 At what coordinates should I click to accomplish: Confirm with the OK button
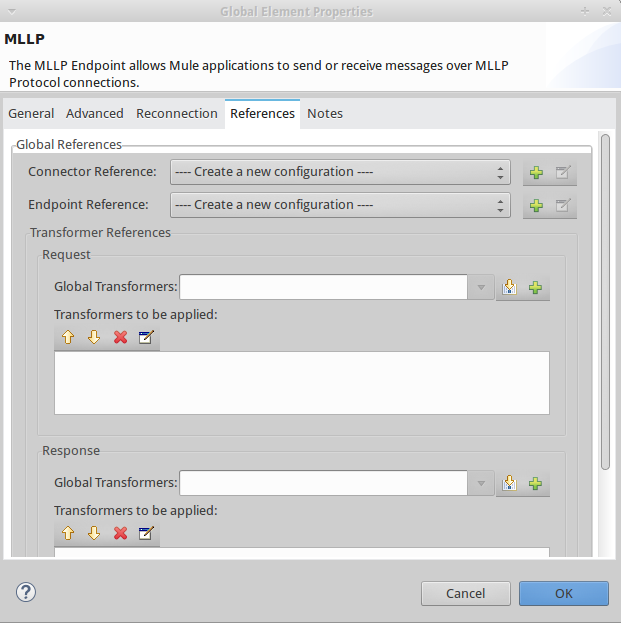(x=564, y=594)
